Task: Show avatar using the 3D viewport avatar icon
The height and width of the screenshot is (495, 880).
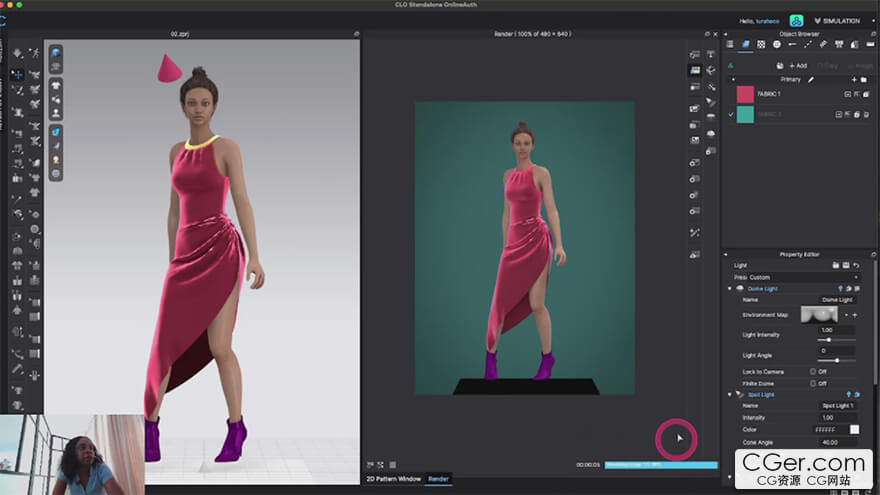Action: point(56,113)
